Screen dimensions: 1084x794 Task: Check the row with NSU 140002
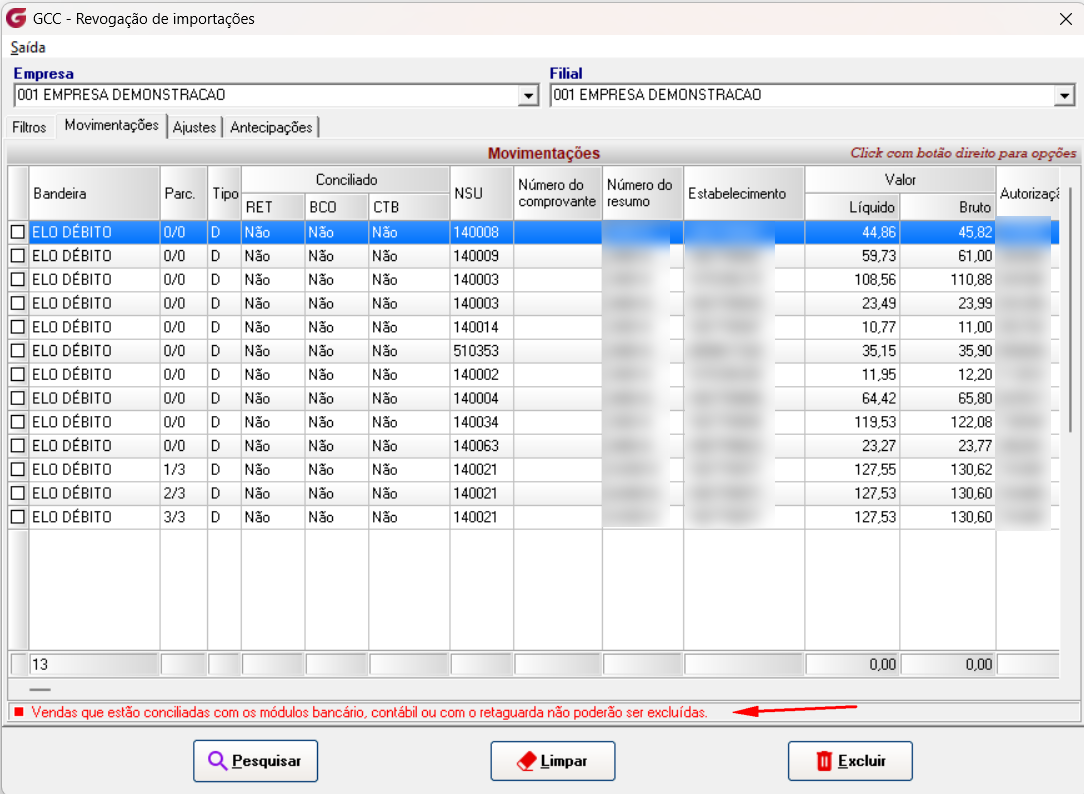[x=18, y=375]
